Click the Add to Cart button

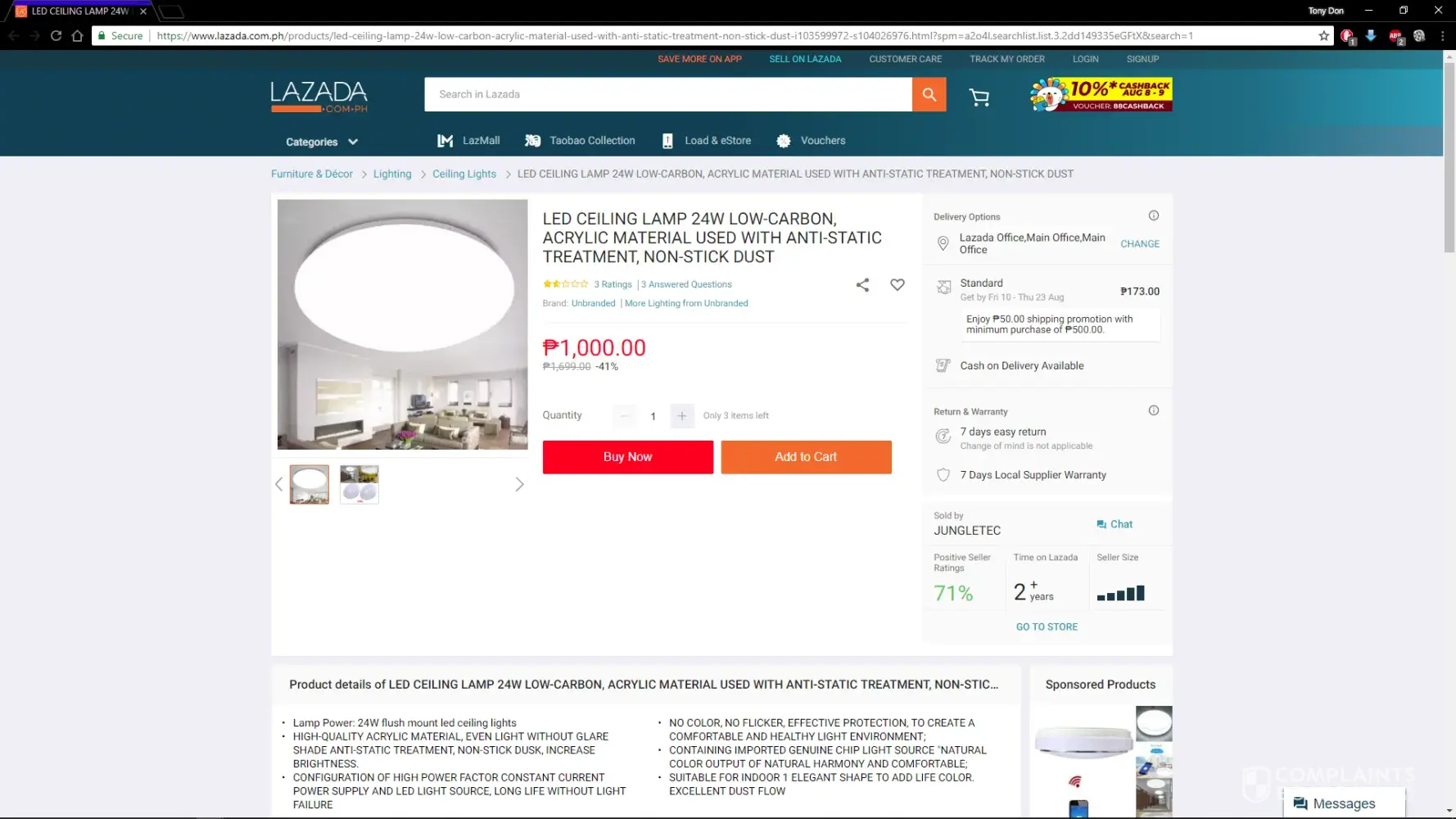coord(807,457)
